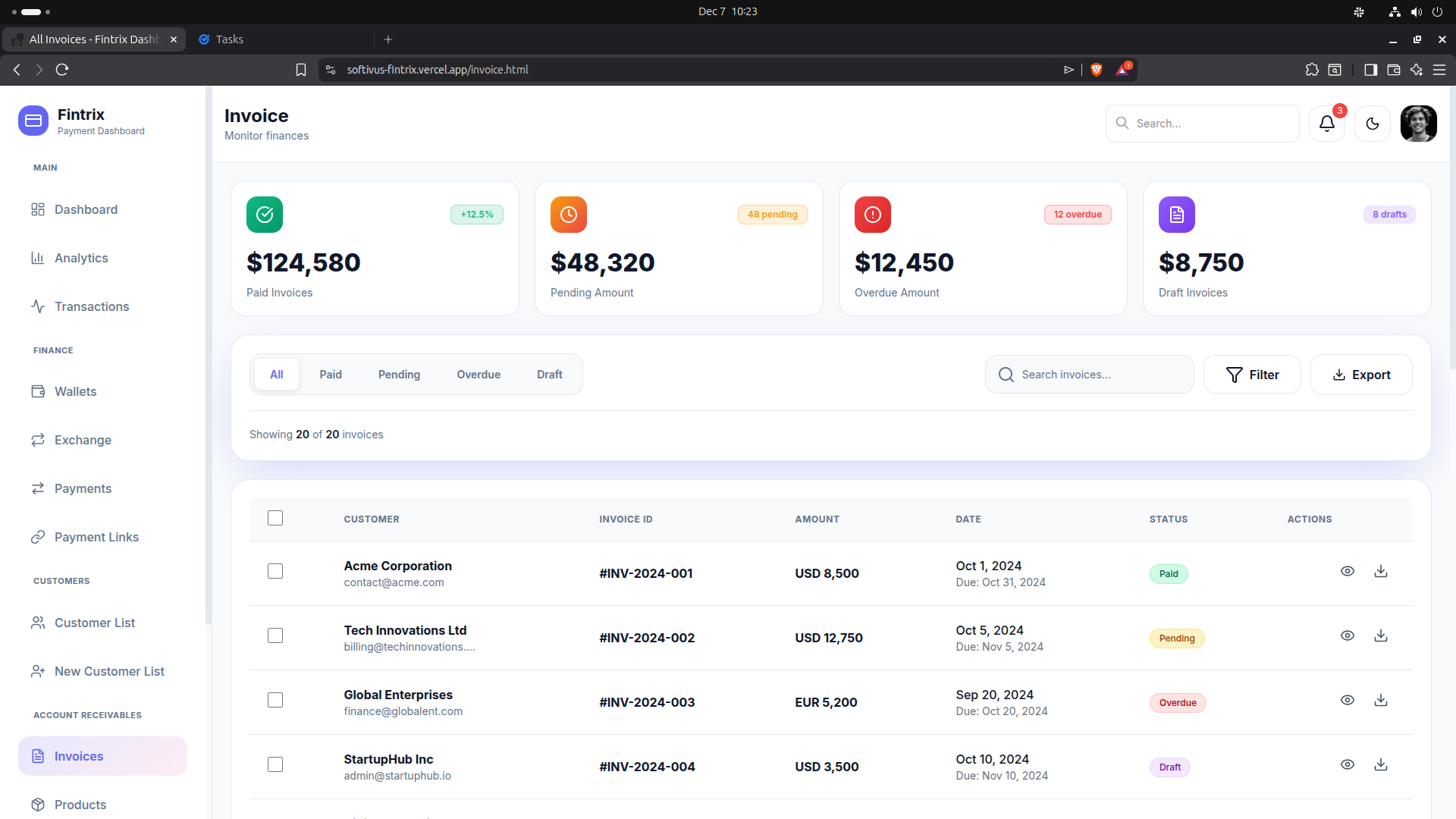Open the Analytics page
1456x819 pixels.
click(81, 258)
